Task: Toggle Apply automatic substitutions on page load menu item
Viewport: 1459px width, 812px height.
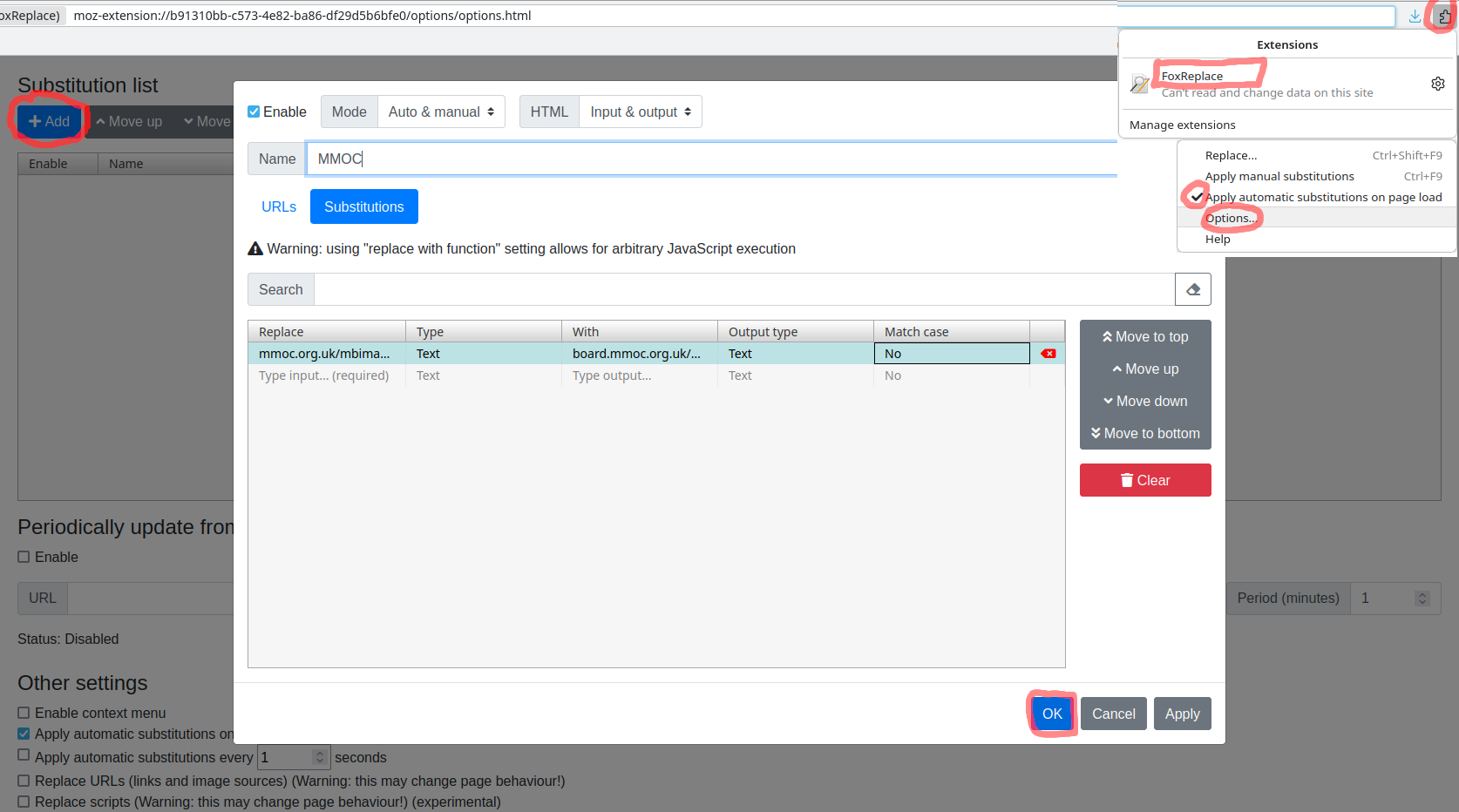Action: 1317,197
